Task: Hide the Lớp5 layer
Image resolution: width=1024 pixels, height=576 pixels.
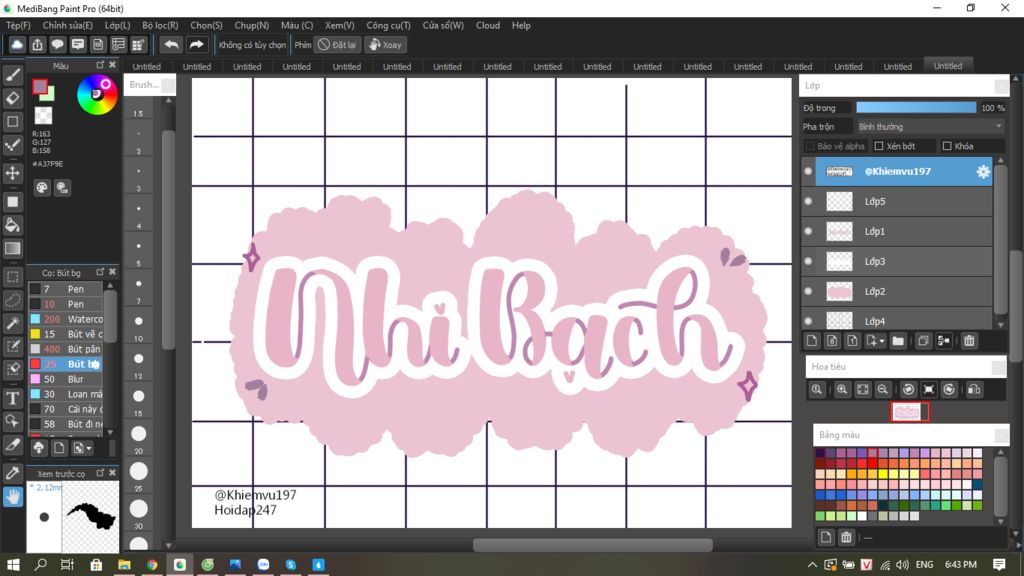Action: (808, 201)
